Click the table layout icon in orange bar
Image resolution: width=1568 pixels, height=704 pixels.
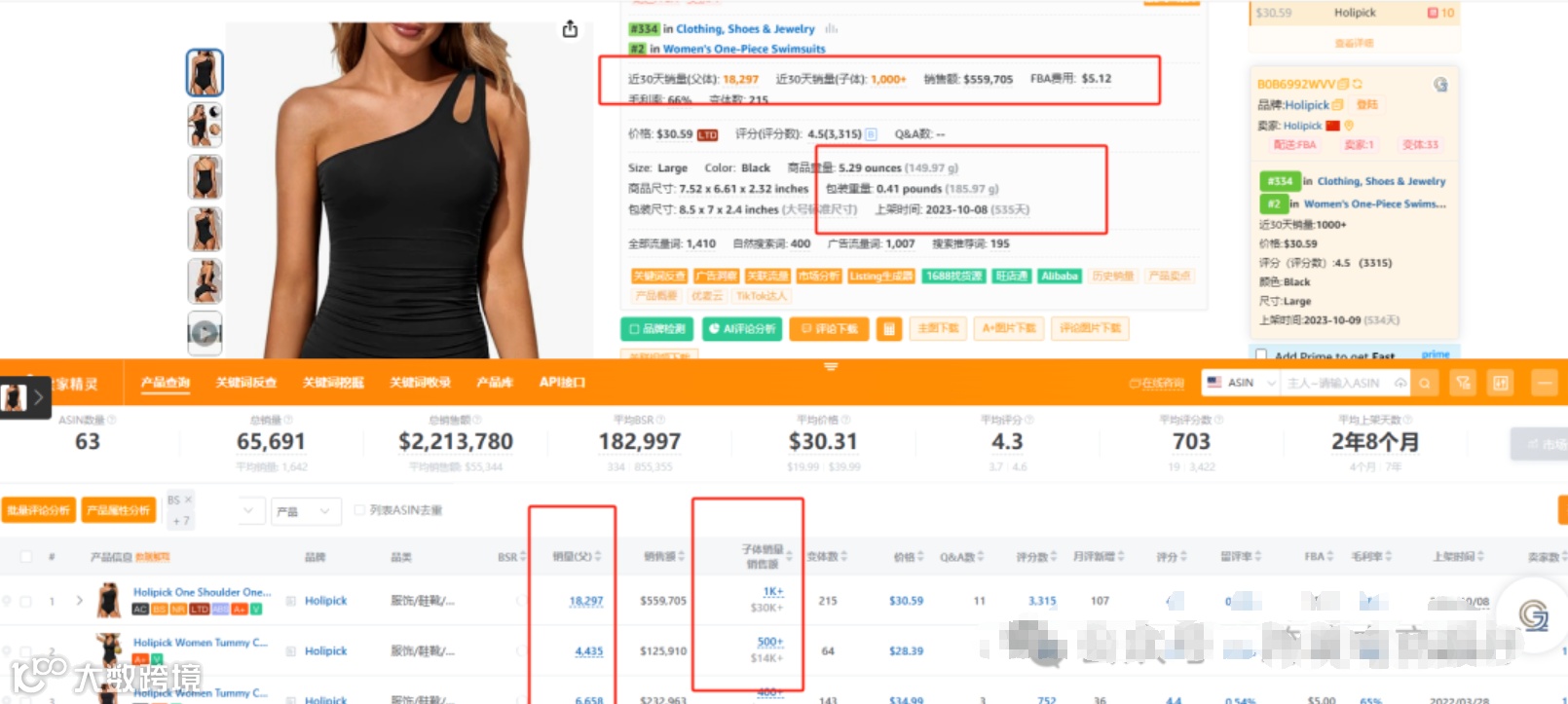1501,384
